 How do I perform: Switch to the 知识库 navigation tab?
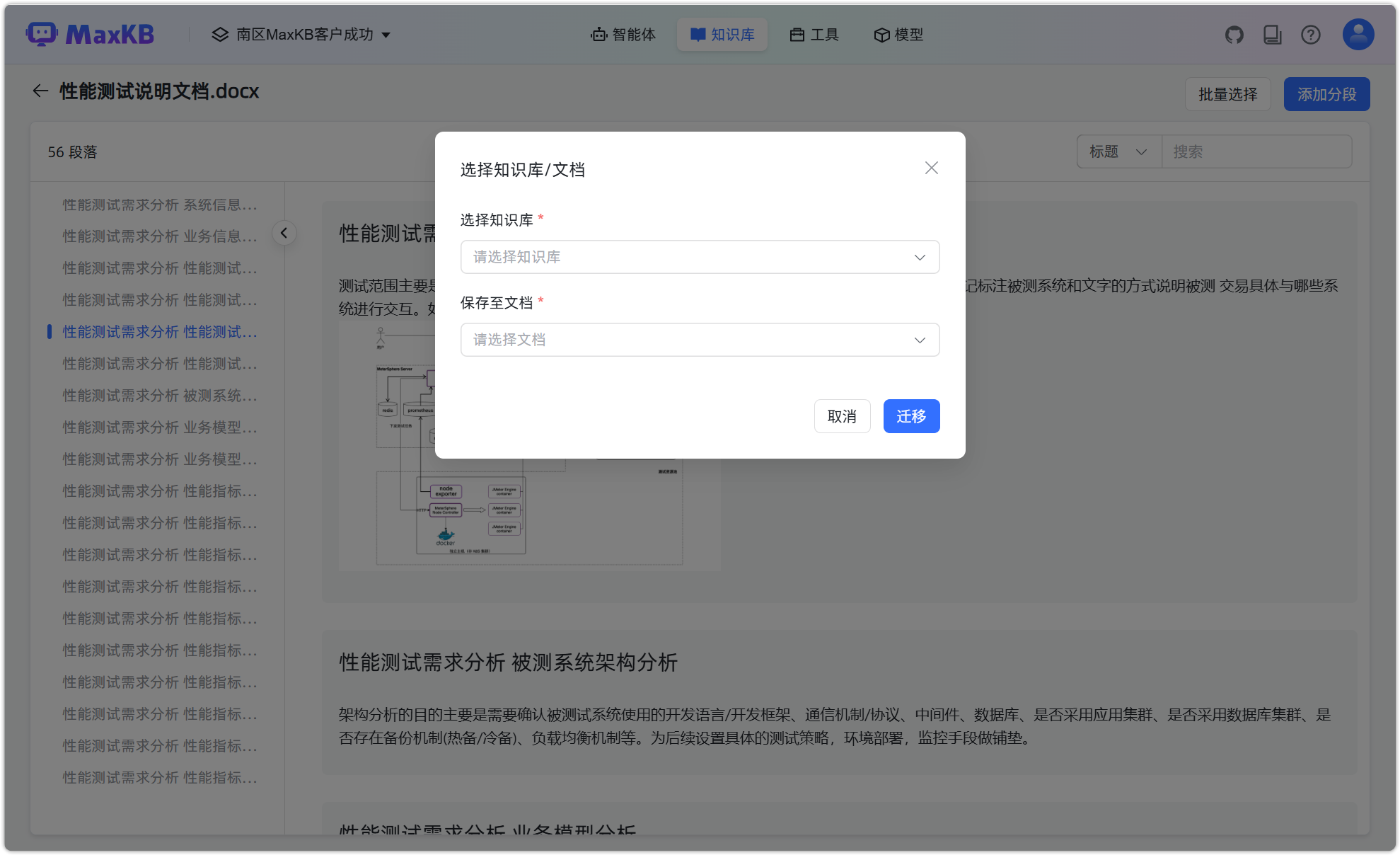pyautogui.click(x=722, y=34)
